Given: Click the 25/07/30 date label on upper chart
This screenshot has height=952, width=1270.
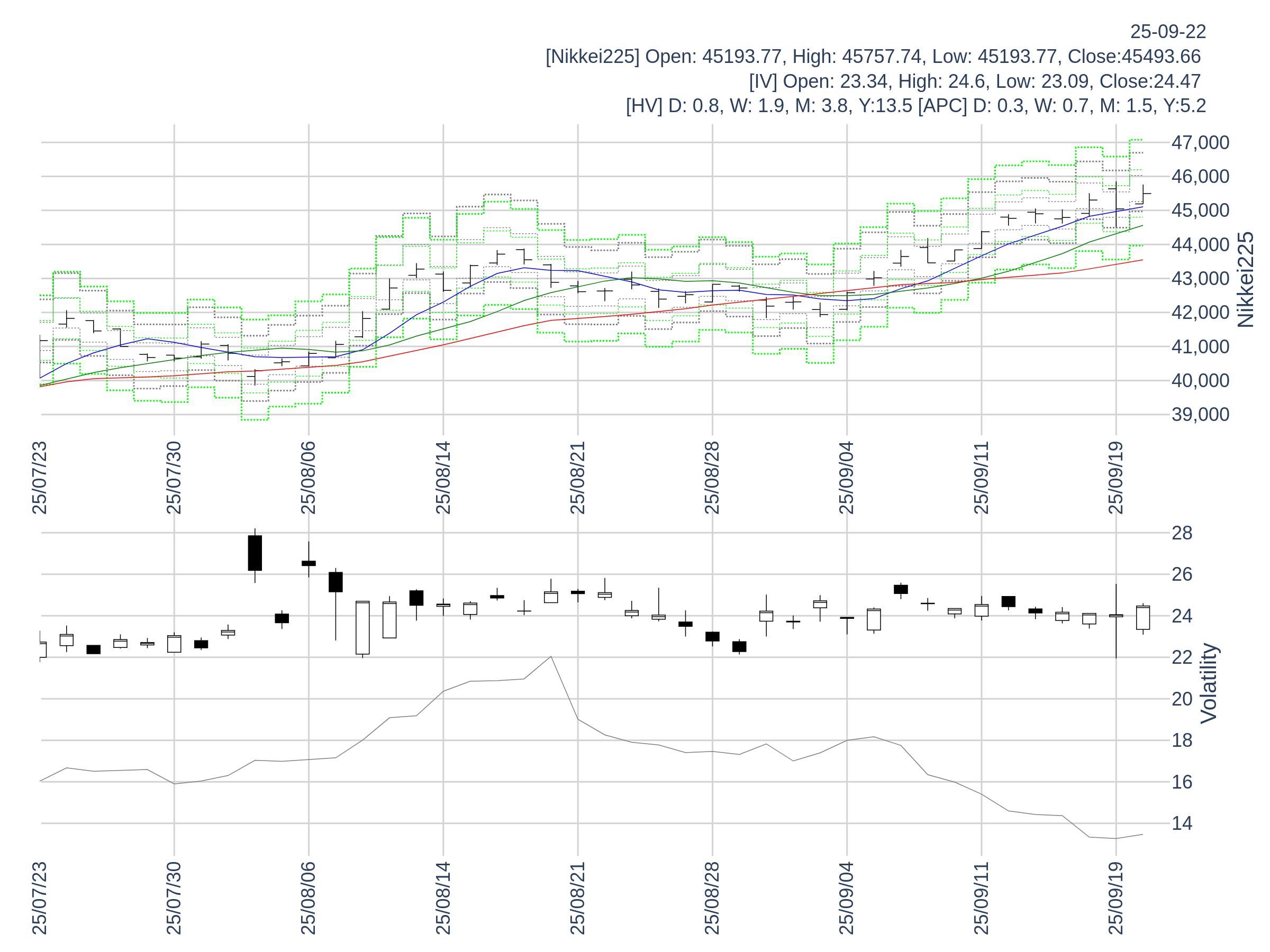Looking at the screenshot, I should pyautogui.click(x=174, y=478).
